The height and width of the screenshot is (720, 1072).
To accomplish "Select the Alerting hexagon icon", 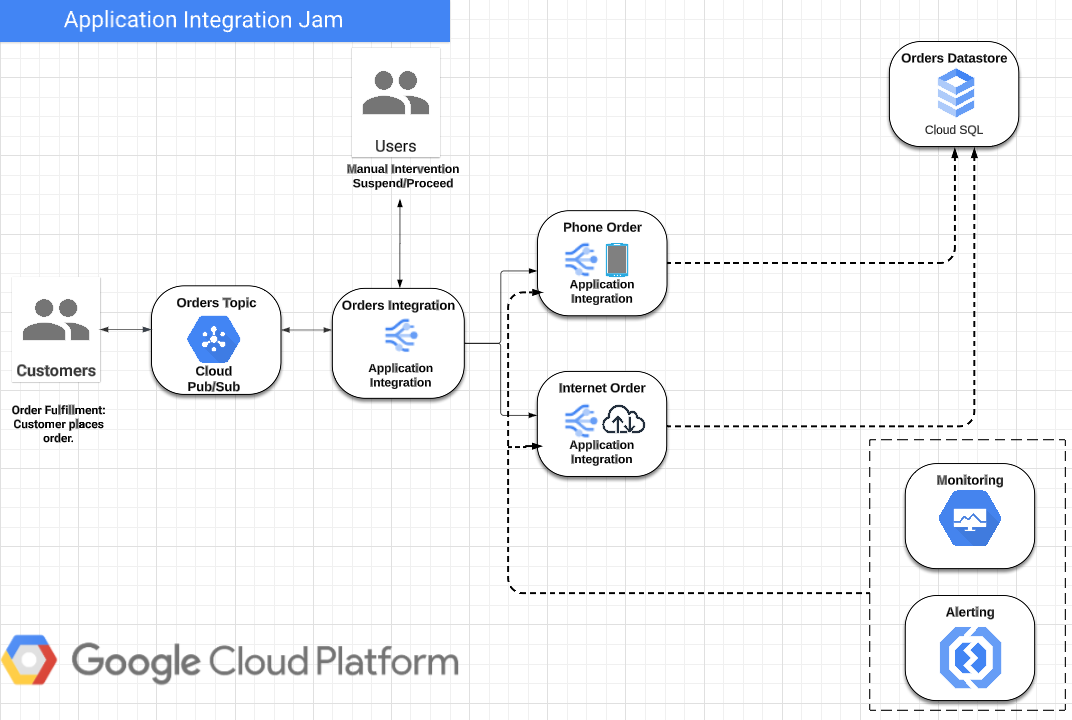I will click(x=970, y=658).
